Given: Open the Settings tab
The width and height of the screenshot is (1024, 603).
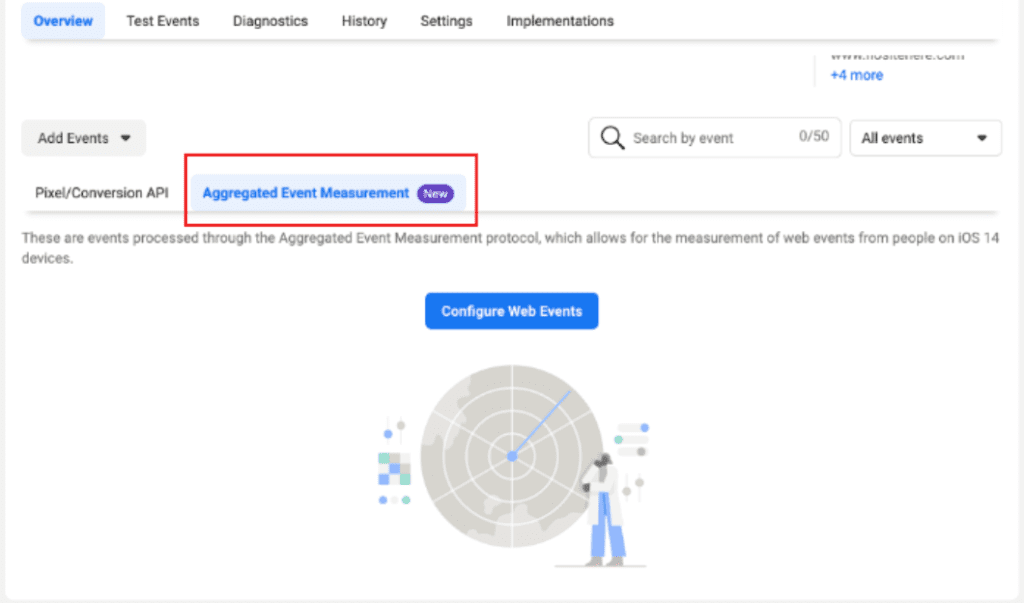Looking at the screenshot, I should (x=446, y=20).
